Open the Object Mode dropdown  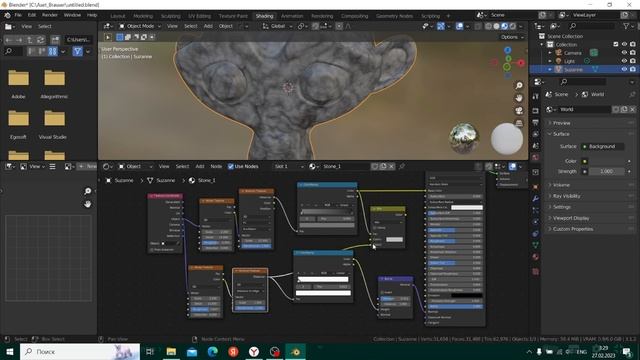coord(140,26)
